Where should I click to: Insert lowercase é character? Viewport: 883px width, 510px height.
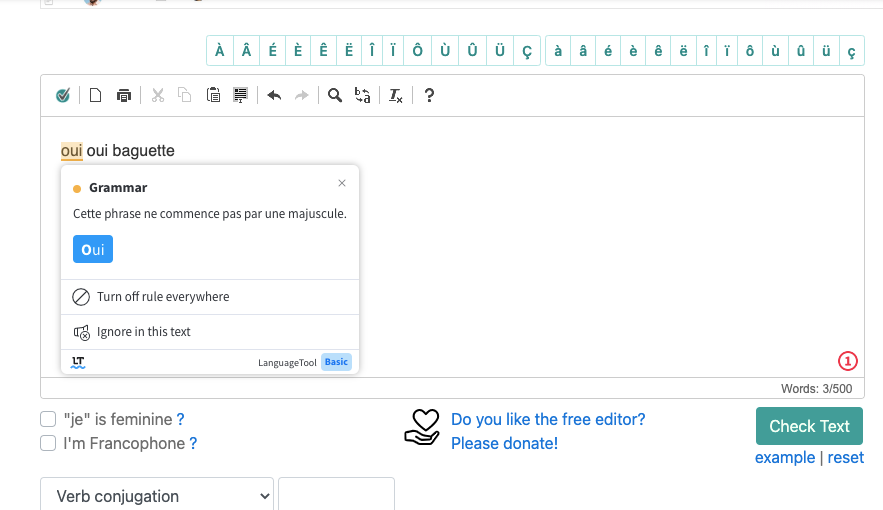[608, 51]
